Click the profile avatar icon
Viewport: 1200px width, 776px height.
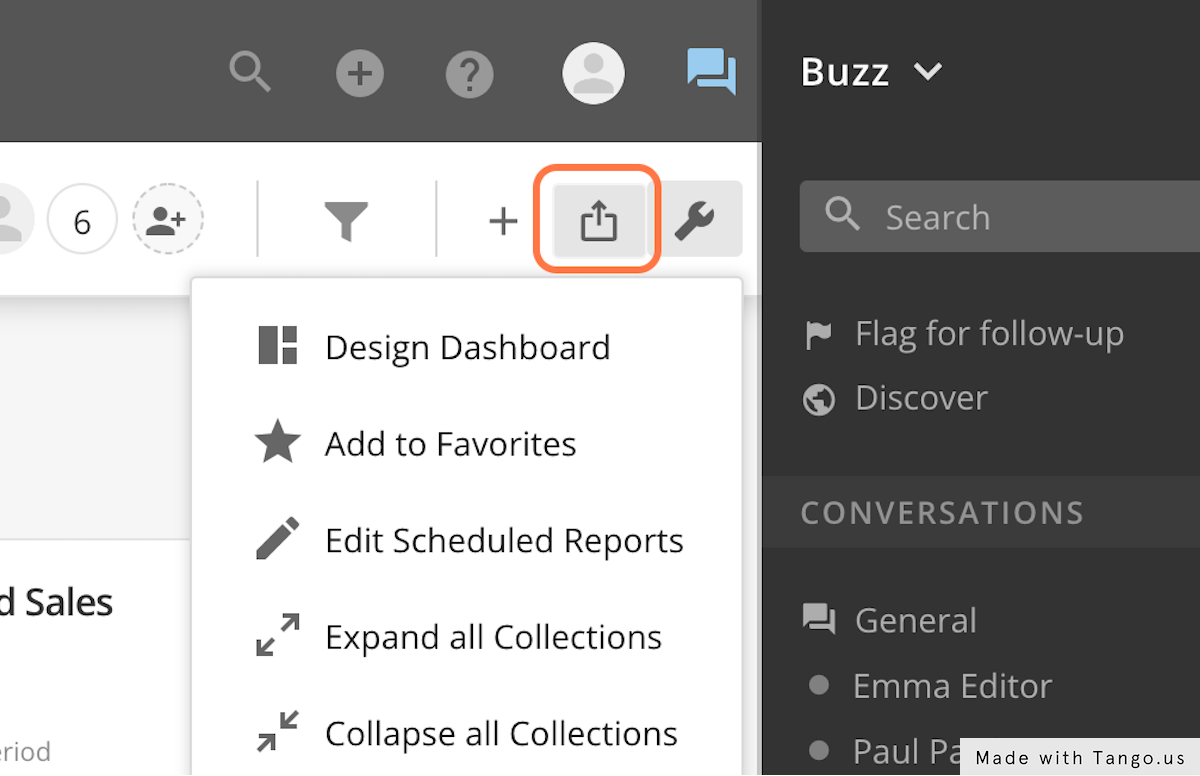[594, 72]
